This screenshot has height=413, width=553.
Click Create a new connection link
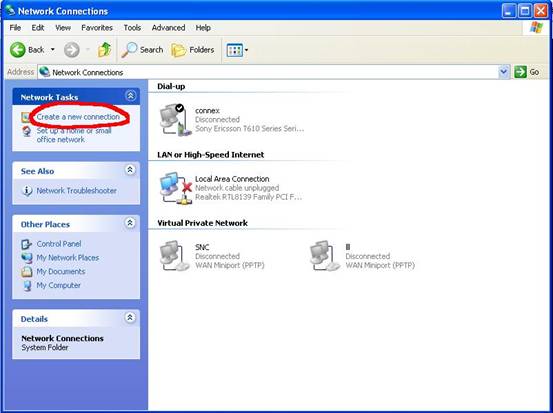pos(78,117)
